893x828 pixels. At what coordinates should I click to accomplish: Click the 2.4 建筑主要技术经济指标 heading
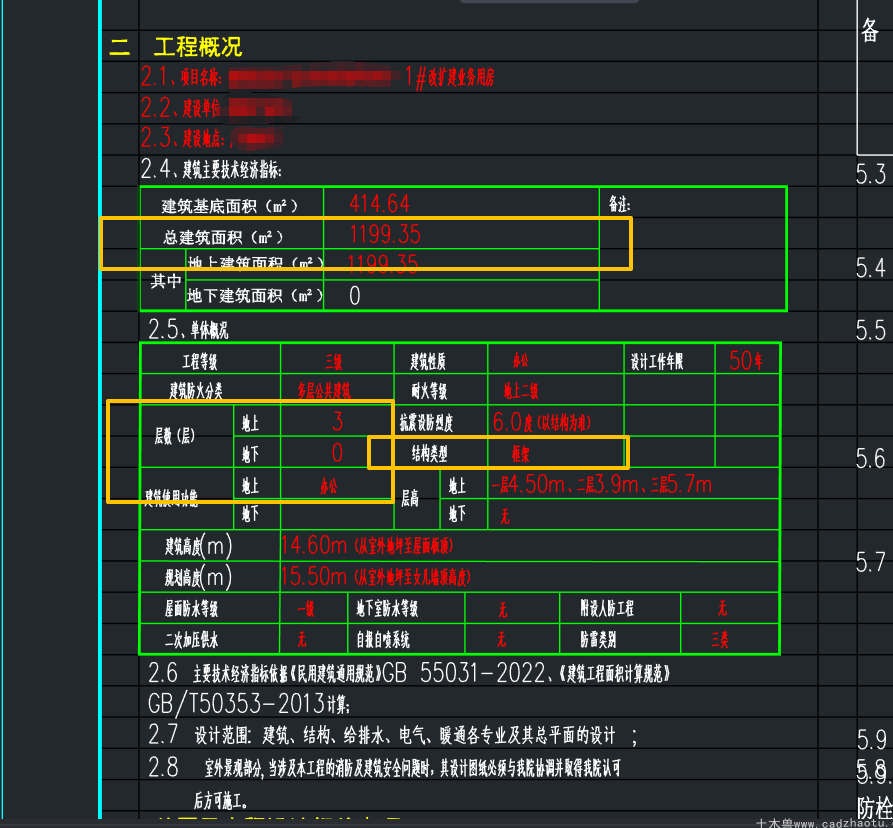pos(211,169)
